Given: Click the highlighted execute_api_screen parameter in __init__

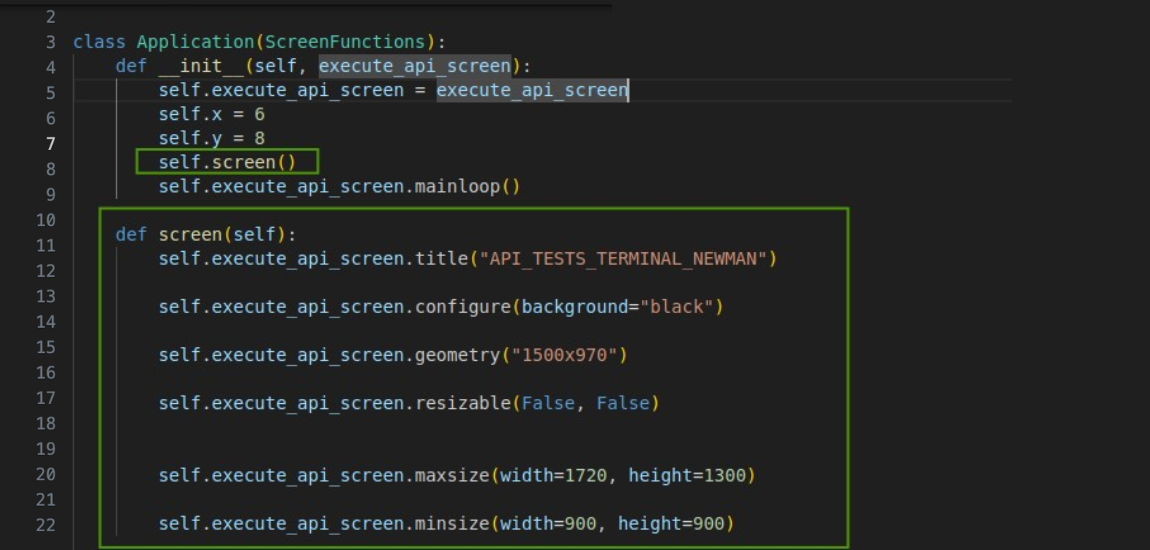Looking at the screenshot, I should pyautogui.click(x=414, y=66).
